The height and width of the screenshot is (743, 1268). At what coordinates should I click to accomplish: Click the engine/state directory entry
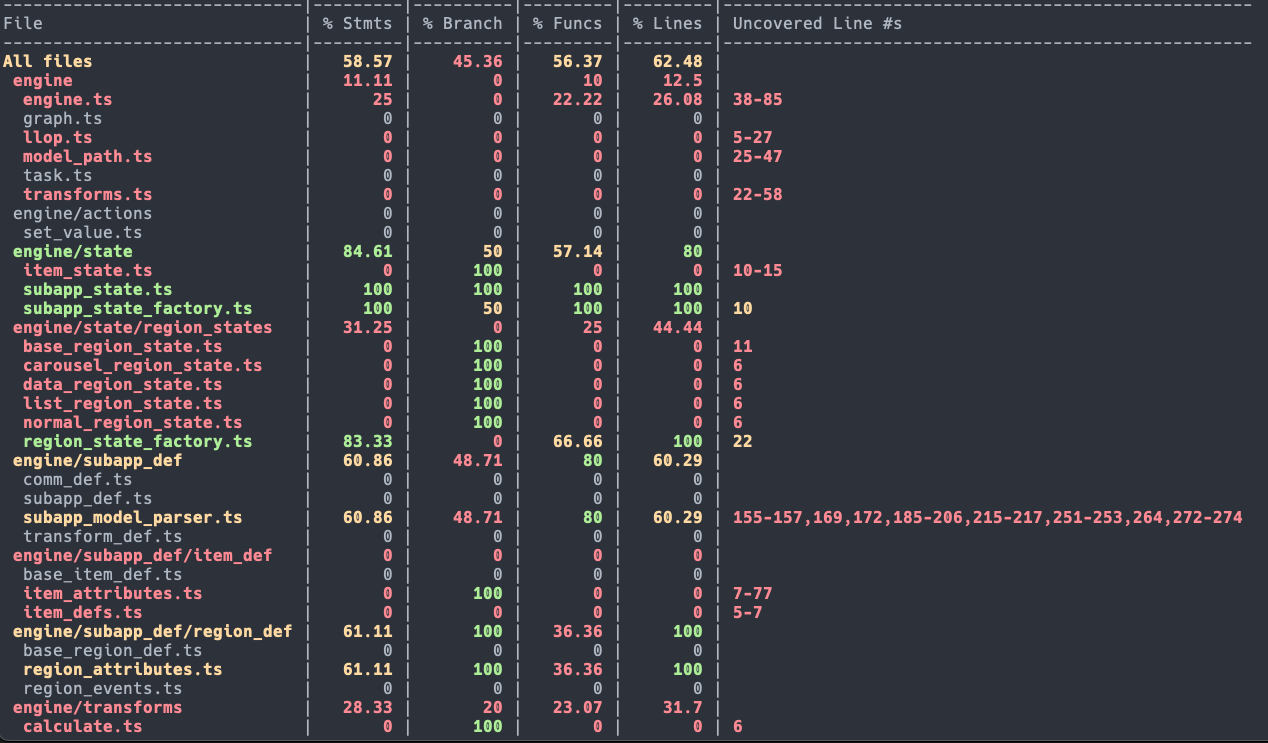coord(72,252)
